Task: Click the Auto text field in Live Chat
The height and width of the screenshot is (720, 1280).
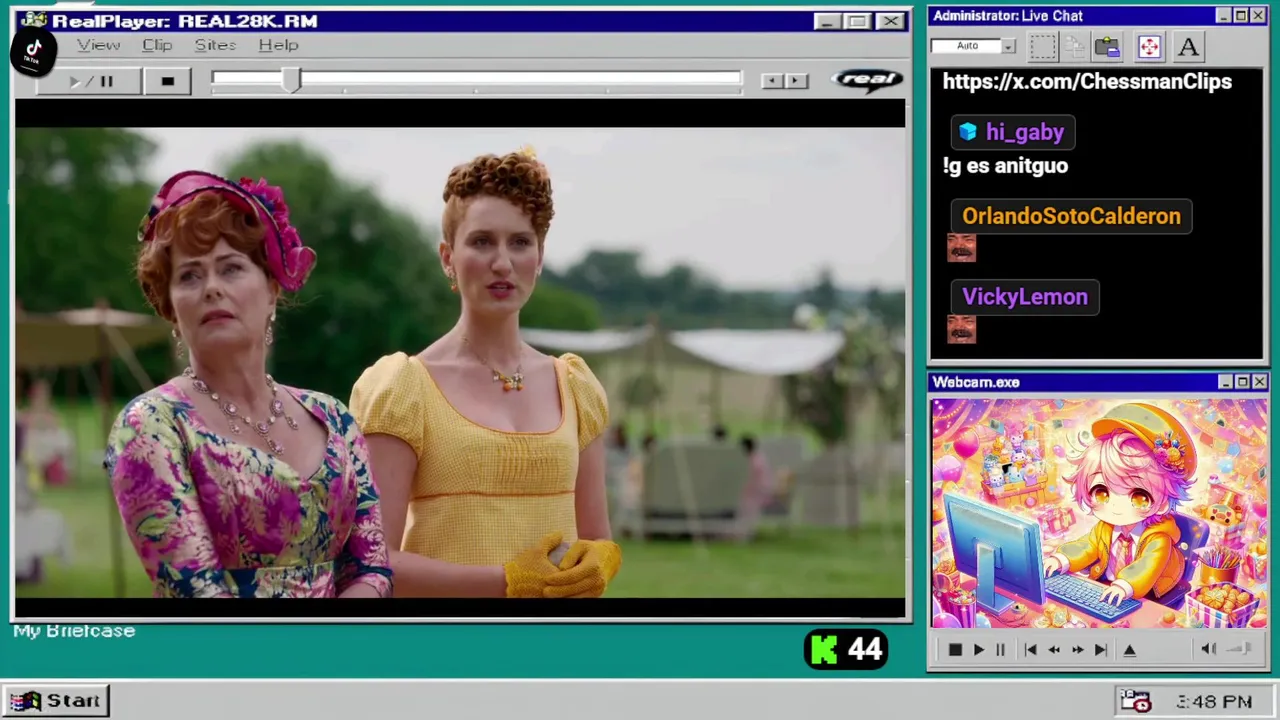Action: pyautogui.click(x=966, y=46)
